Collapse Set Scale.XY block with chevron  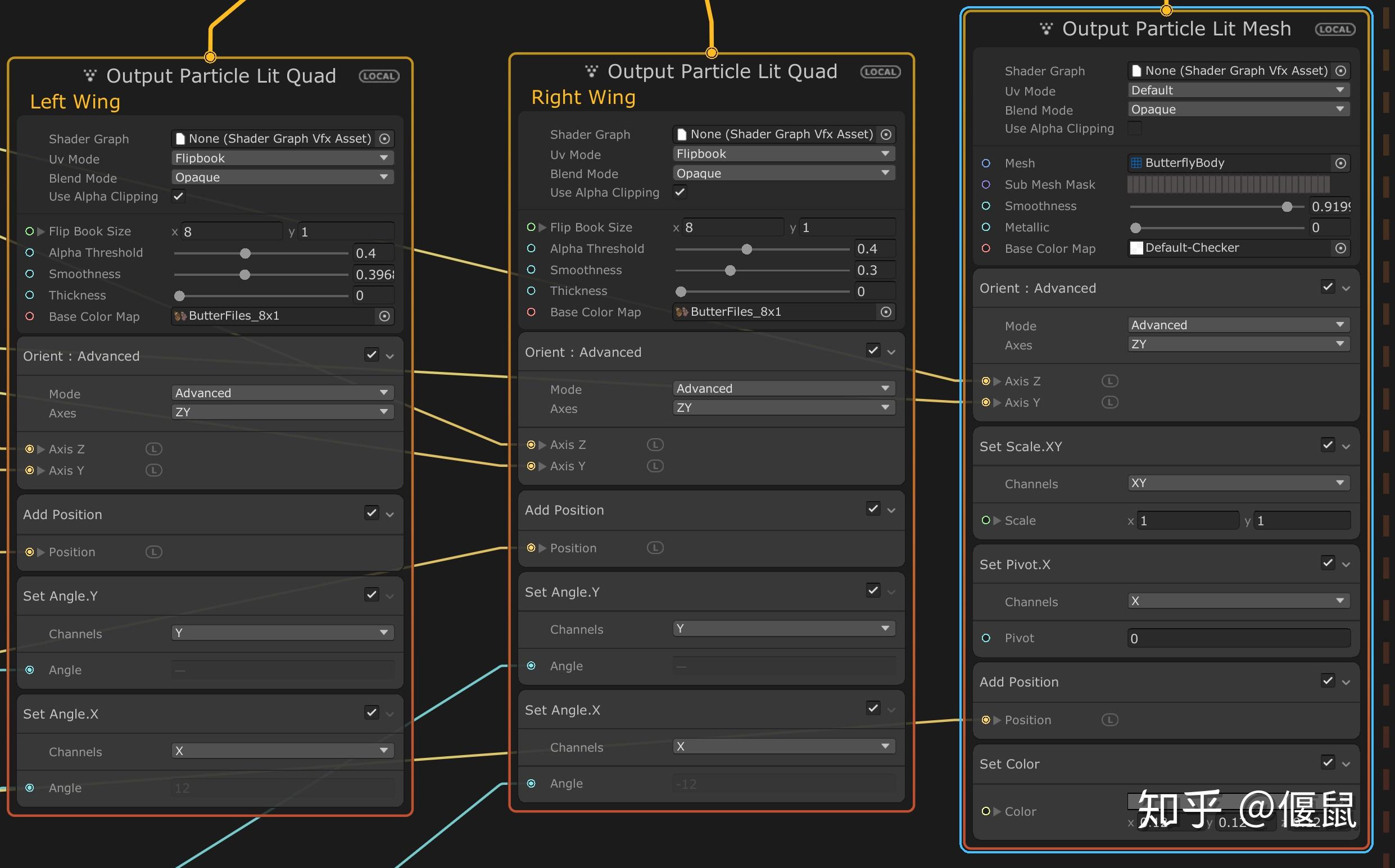point(1346,447)
